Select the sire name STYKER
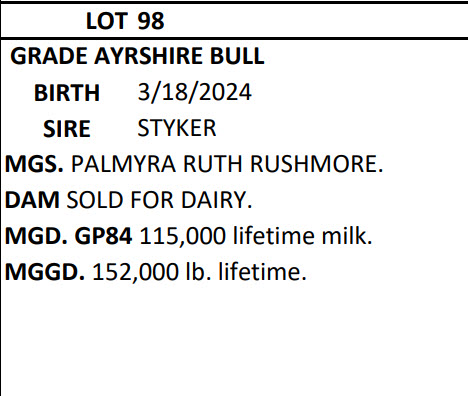 [177, 128]
